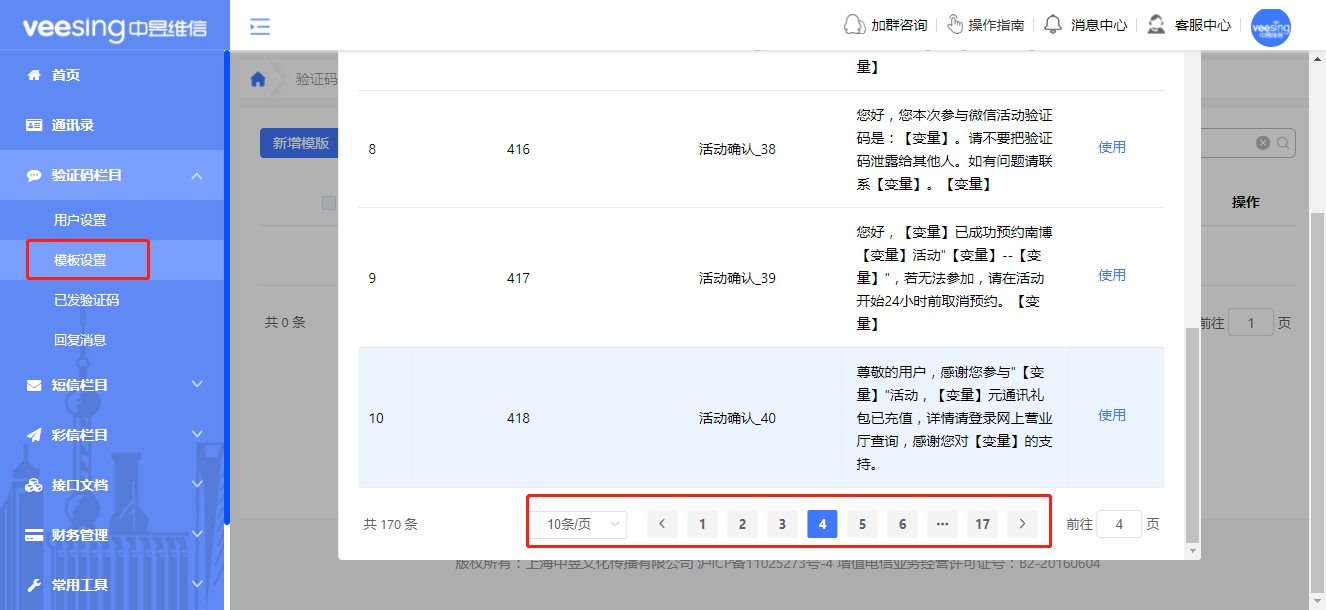1326x610 pixels.
Task: Expand the 短信栏目 menu chevron
Action: point(197,384)
